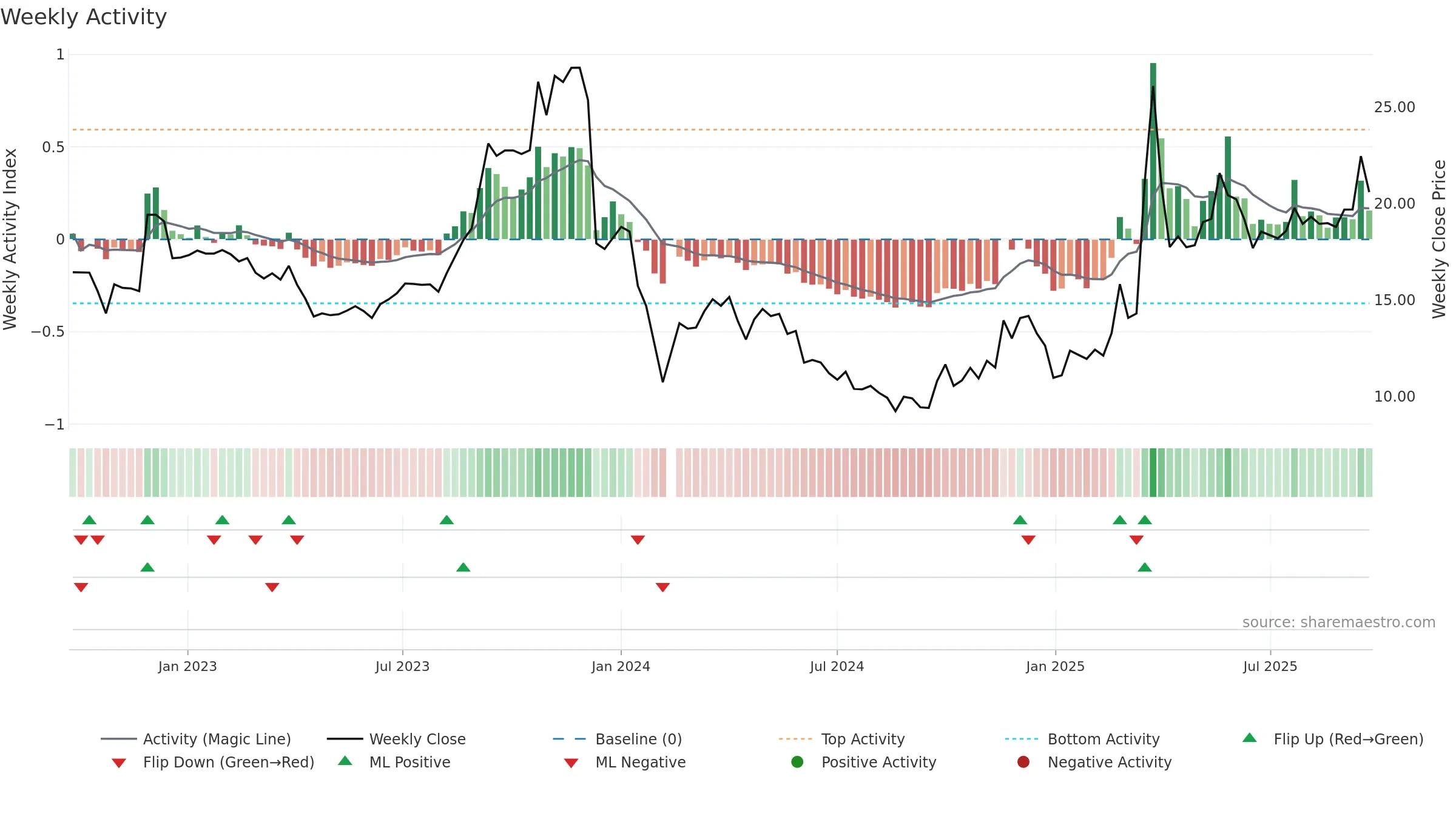Click the −0.5 activity index tick label
The image size is (1456, 819).
47,331
